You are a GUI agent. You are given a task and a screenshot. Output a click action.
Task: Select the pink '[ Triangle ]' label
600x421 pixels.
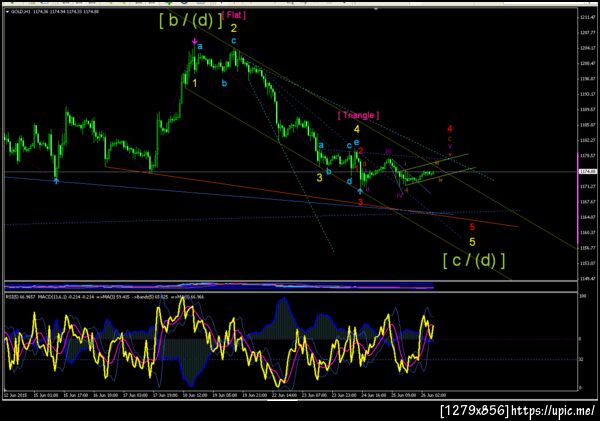coord(358,115)
